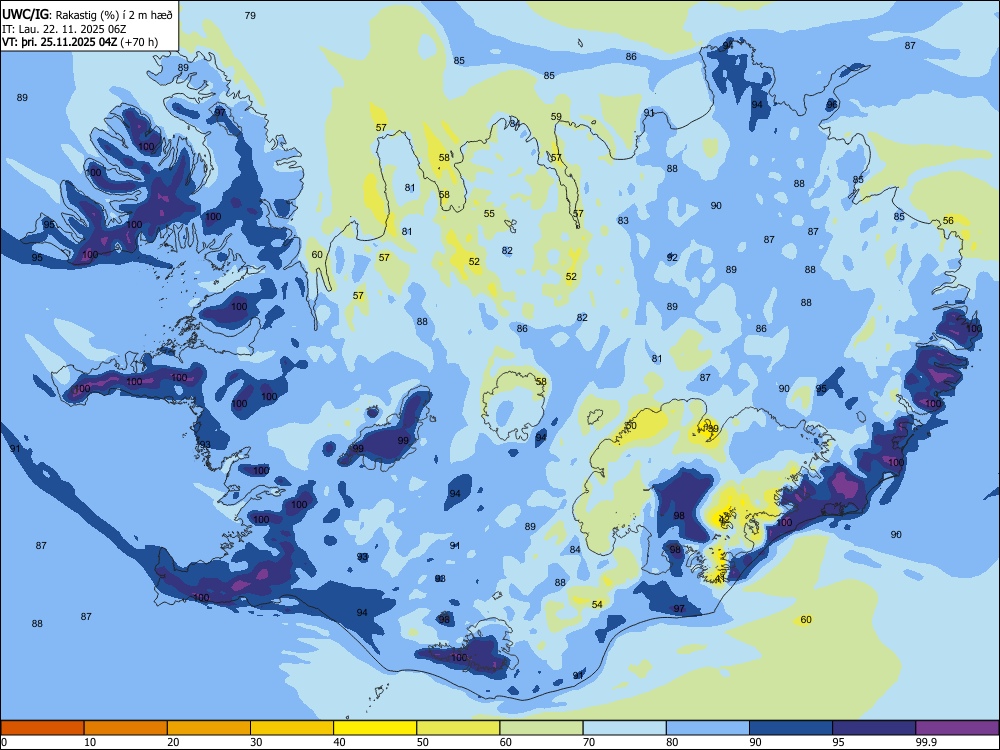Click the map value '59' on north coast
The height and width of the screenshot is (750, 1000).
pos(556,117)
